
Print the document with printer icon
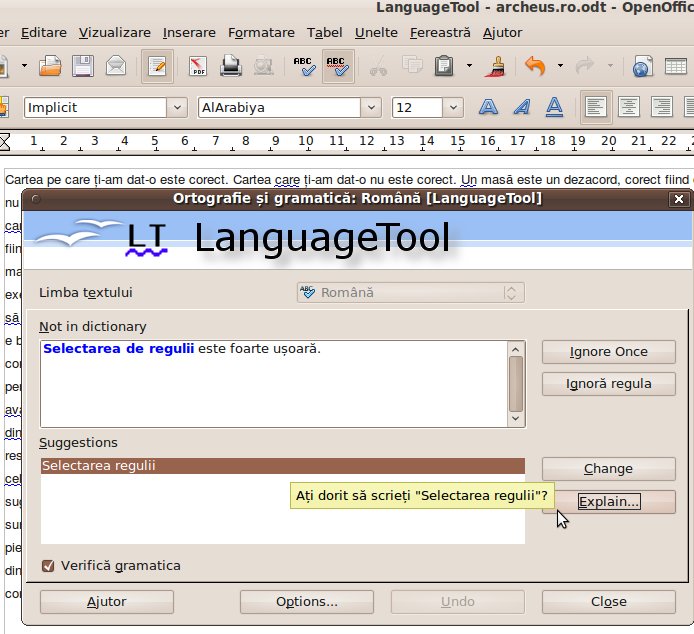pyautogui.click(x=231, y=66)
